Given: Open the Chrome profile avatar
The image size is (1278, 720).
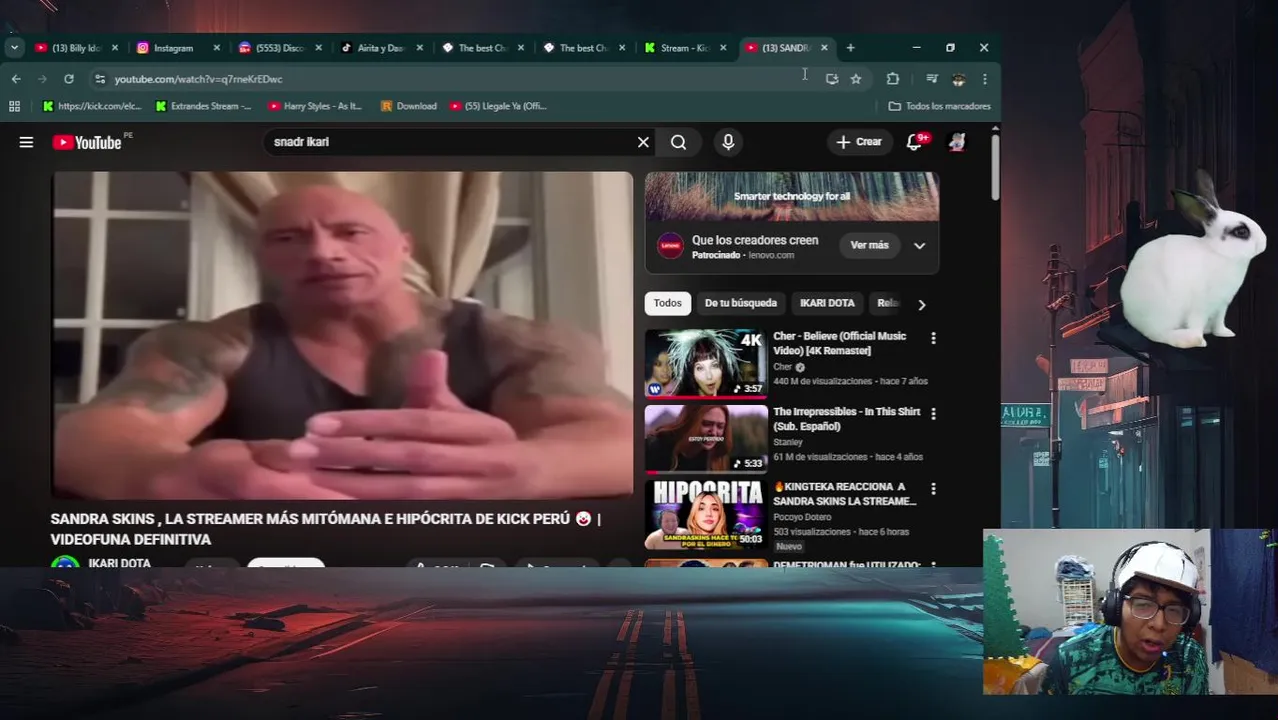Looking at the screenshot, I should coord(958,78).
